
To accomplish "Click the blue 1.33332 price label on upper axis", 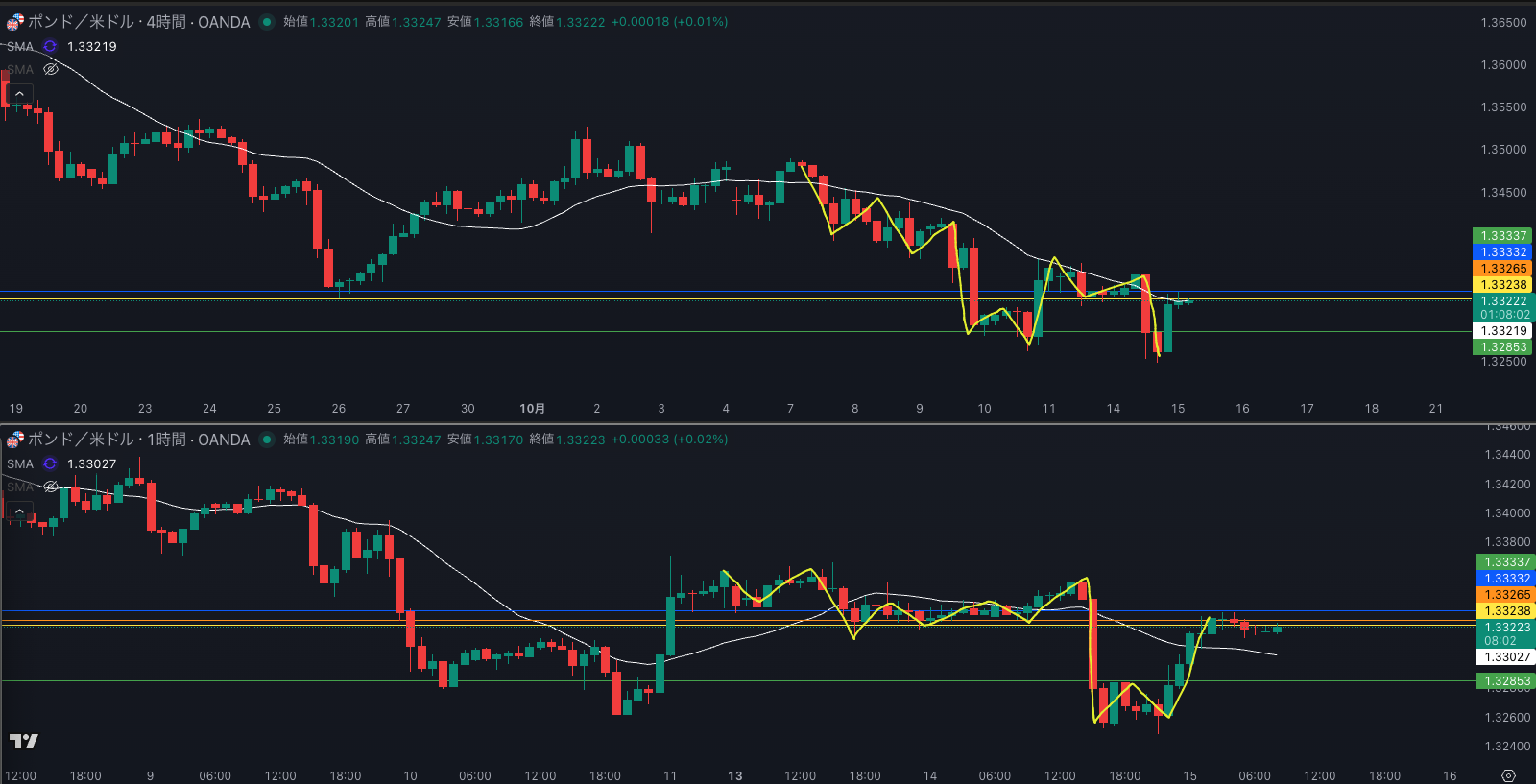I will point(1502,252).
